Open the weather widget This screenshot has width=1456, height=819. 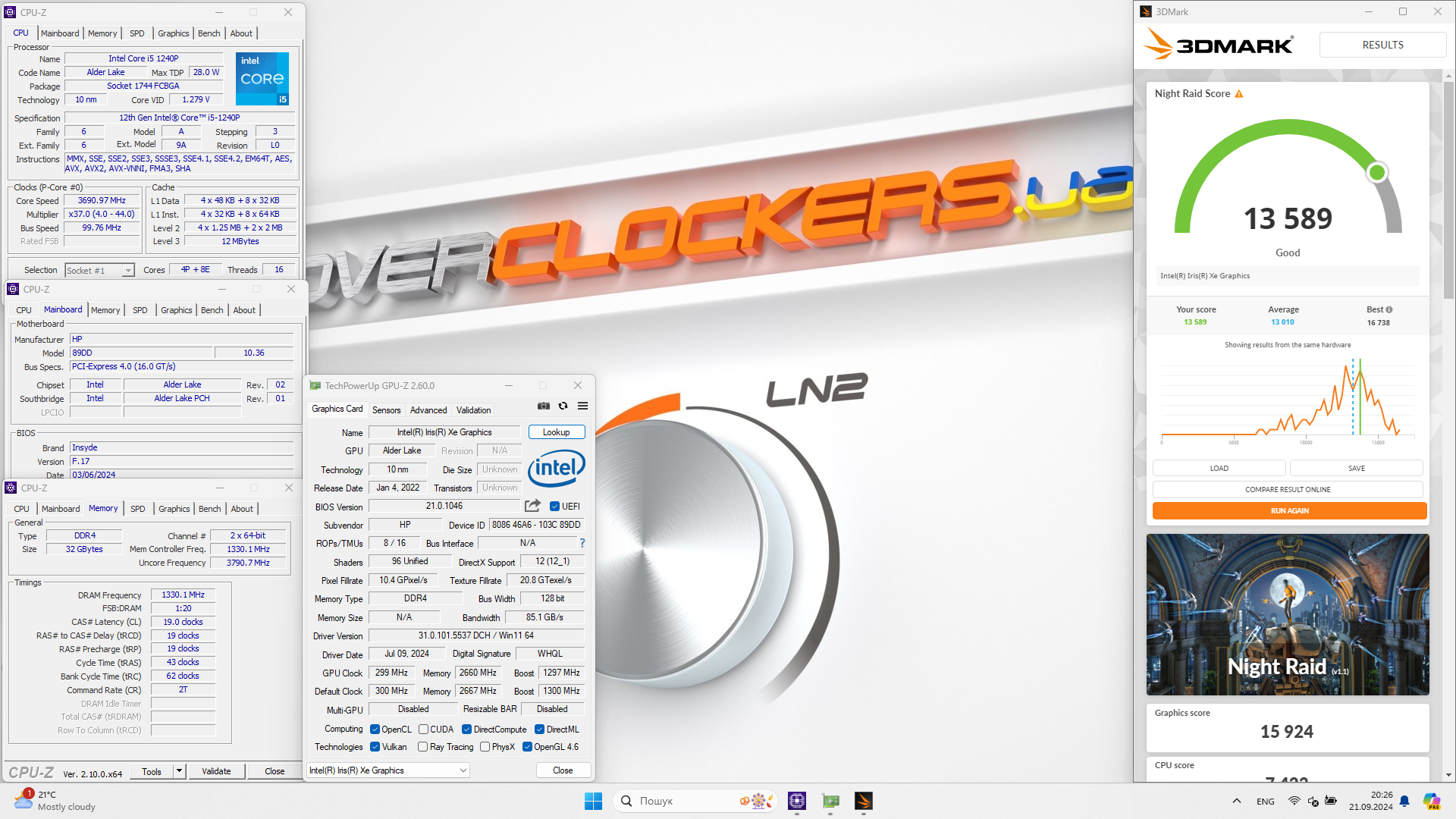(55, 801)
